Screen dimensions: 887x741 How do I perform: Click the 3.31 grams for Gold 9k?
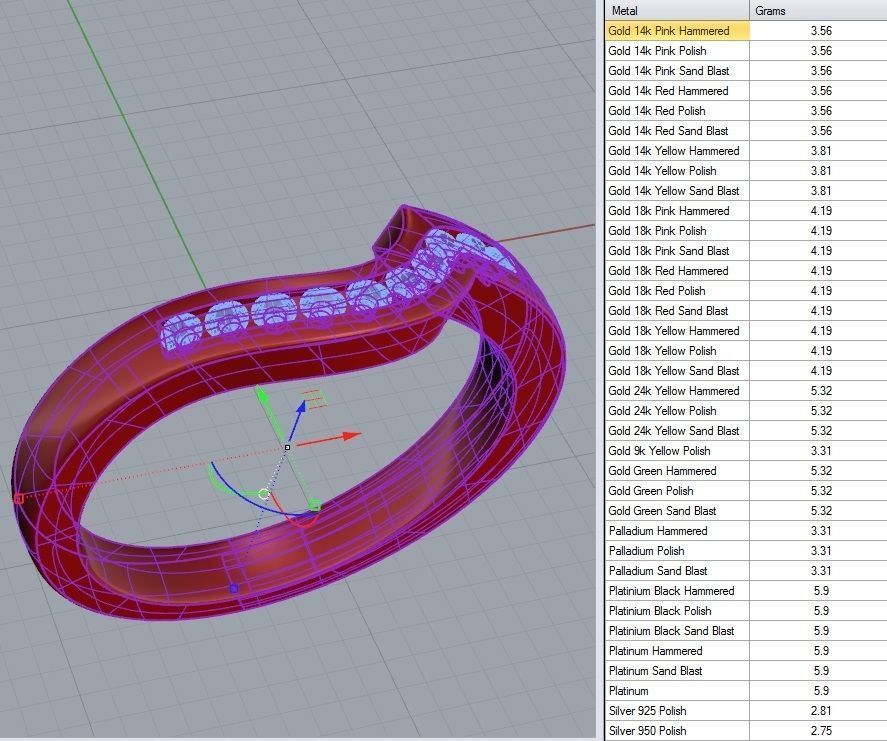pyautogui.click(x=821, y=451)
